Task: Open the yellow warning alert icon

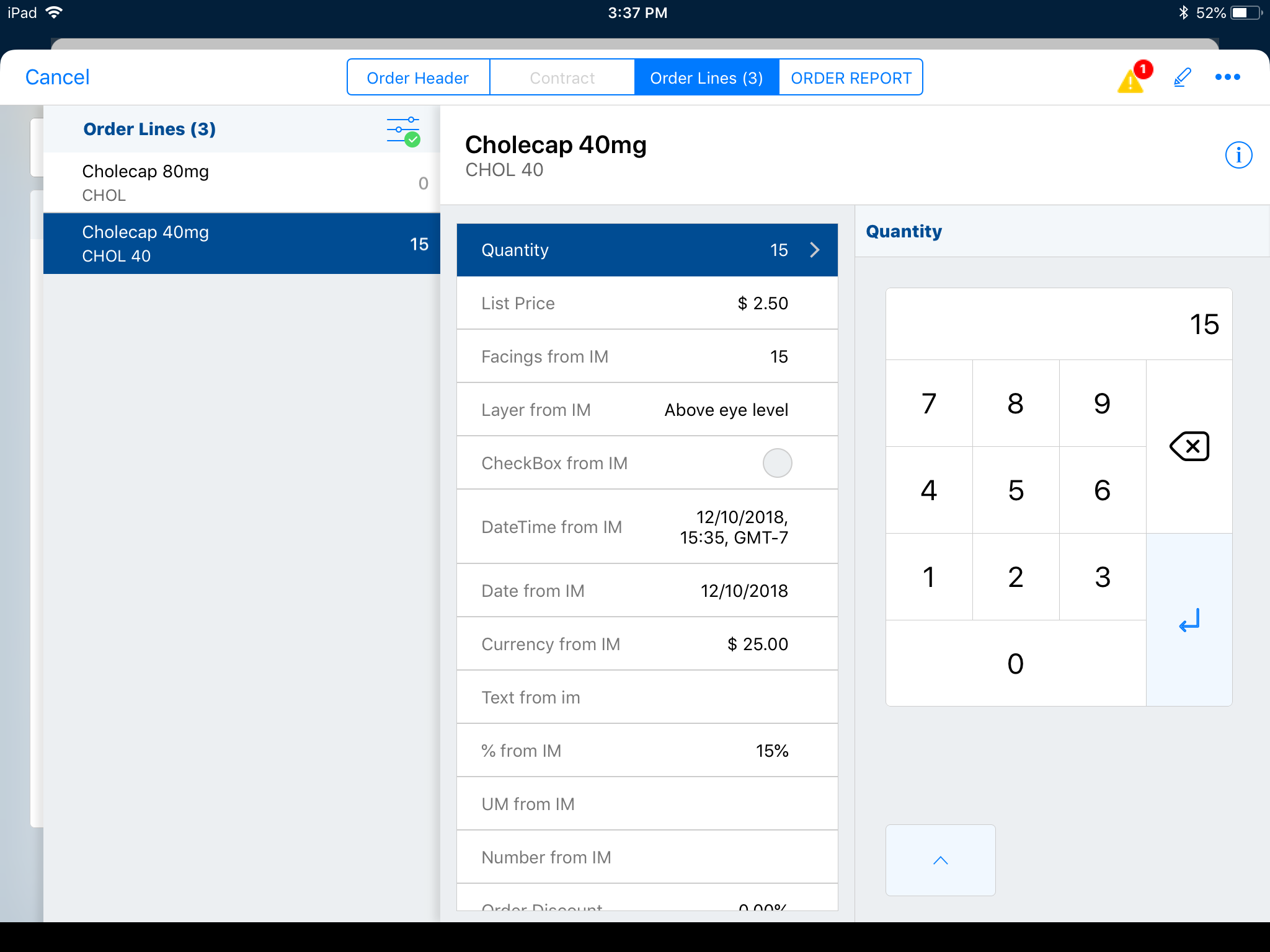Action: coord(1131,81)
